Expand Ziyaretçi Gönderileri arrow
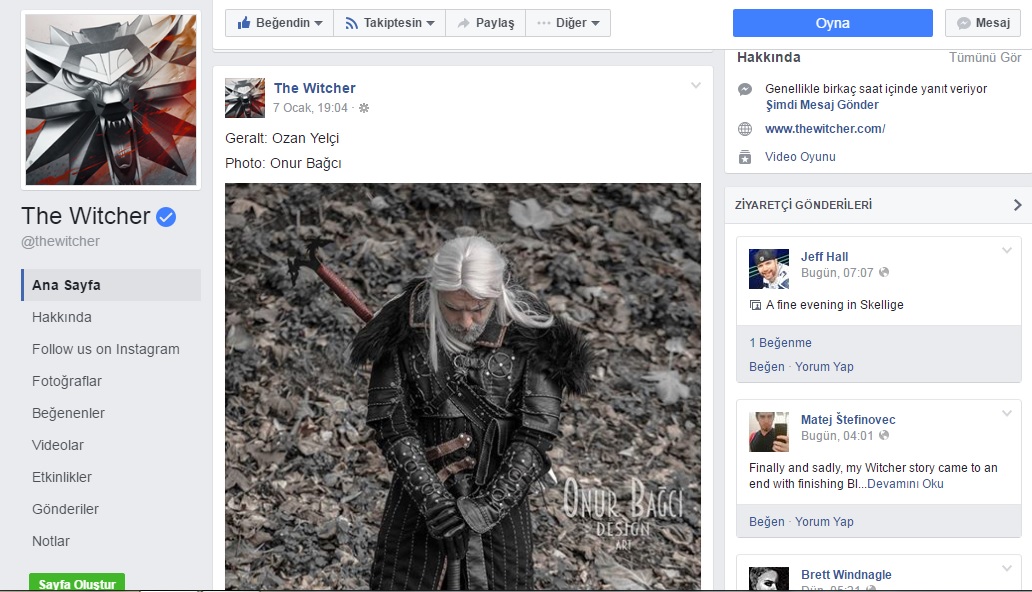 1018,205
